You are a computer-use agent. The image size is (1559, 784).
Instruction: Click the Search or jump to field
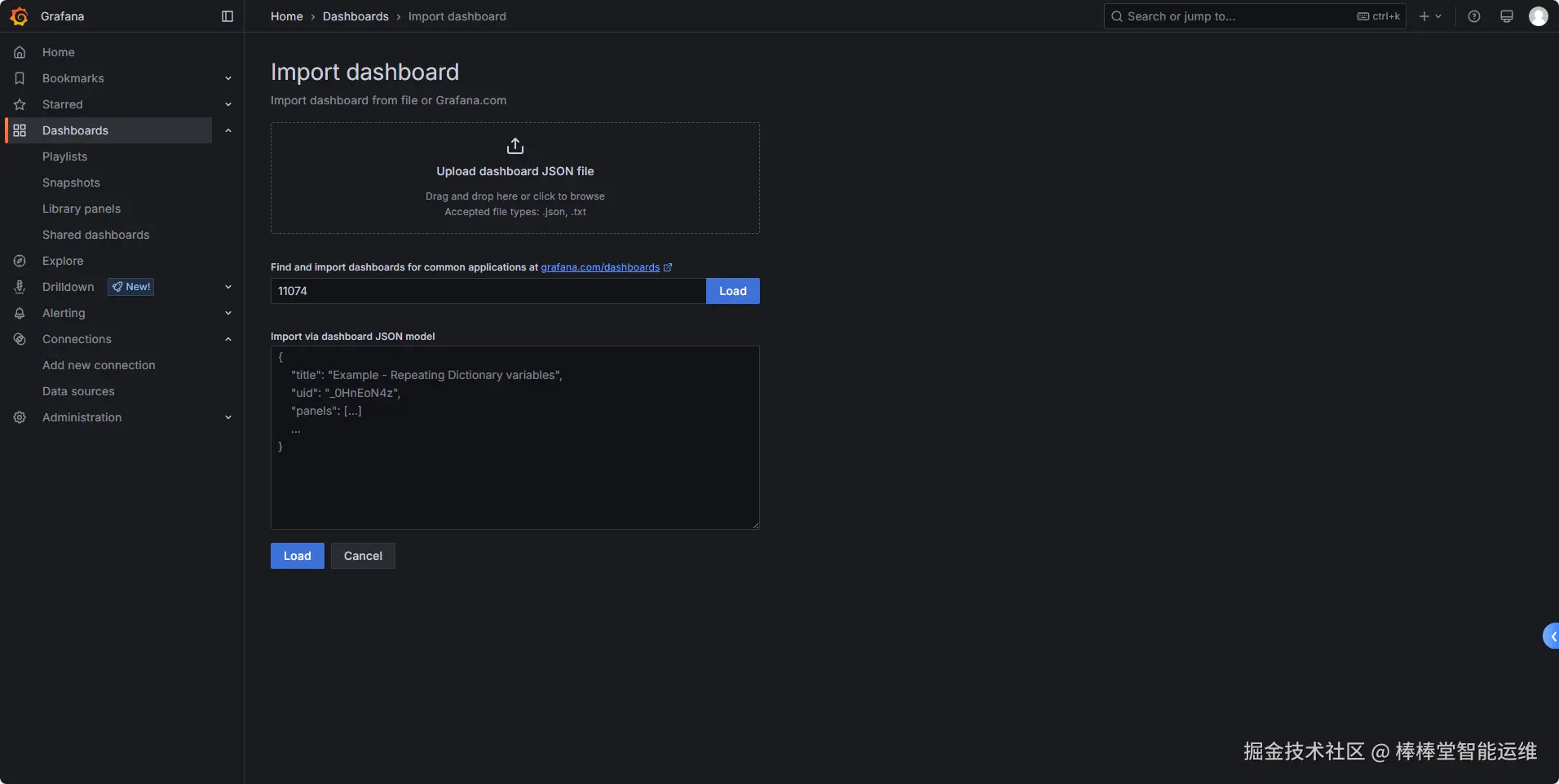click(1255, 16)
